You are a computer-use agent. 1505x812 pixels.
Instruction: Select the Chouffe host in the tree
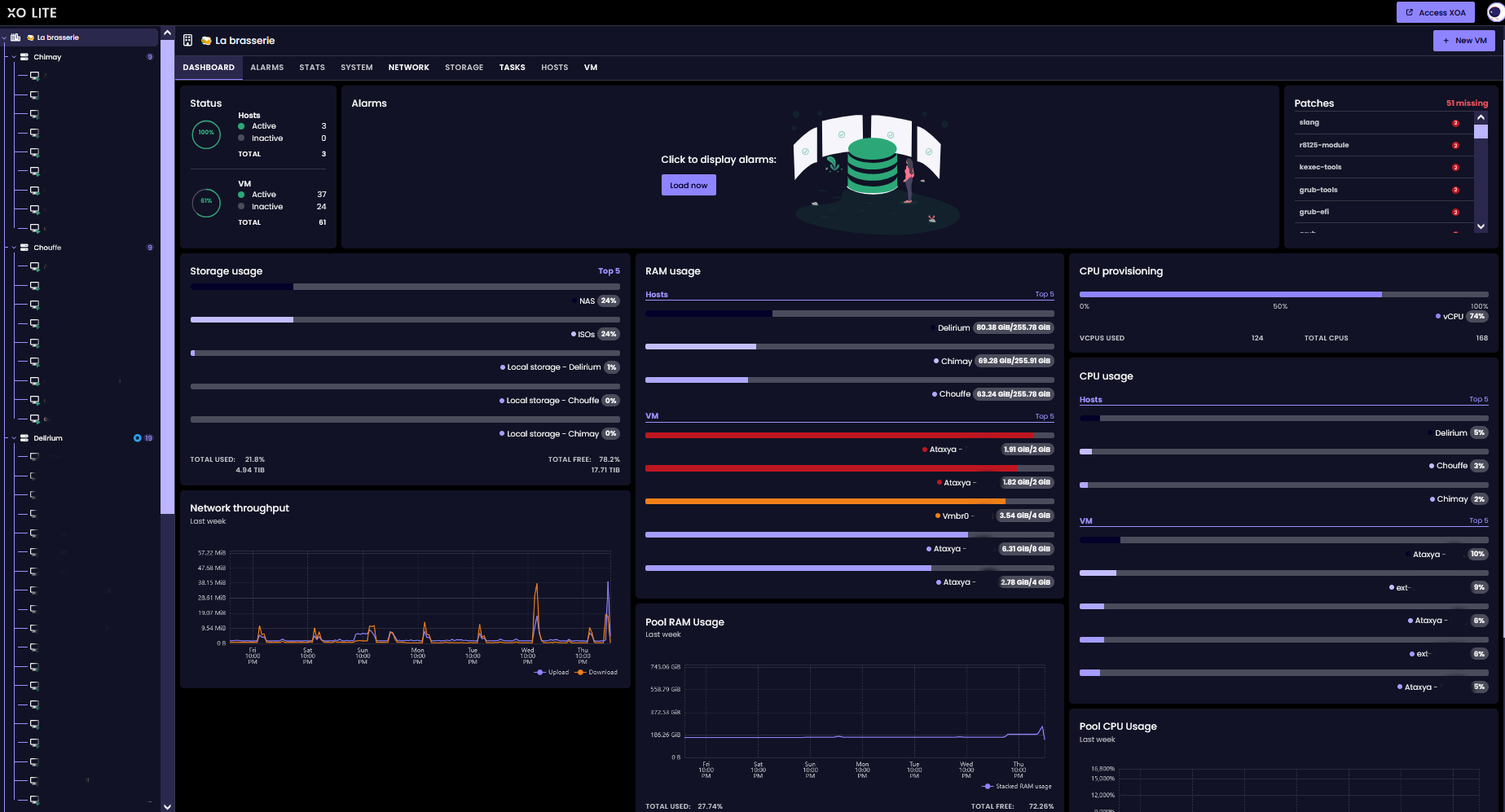[x=47, y=248]
